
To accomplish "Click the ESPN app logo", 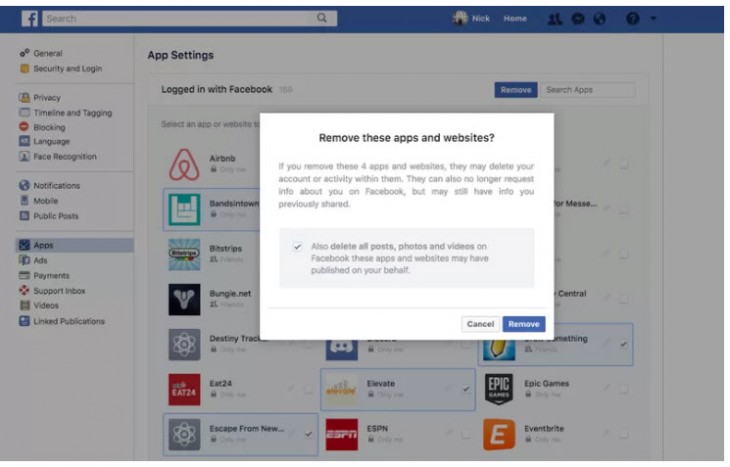I will [x=342, y=435].
